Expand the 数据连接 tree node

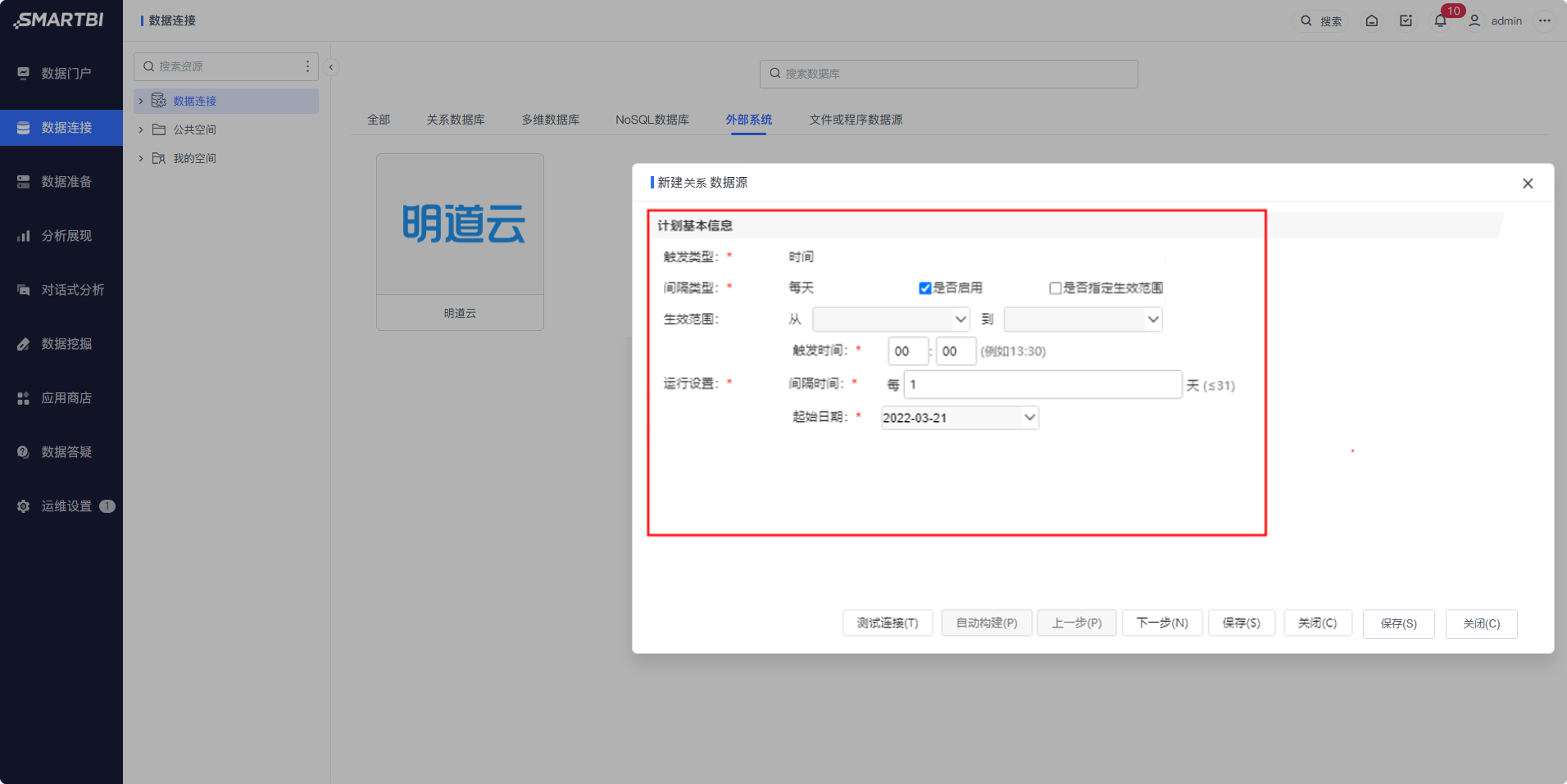[x=141, y=102]
